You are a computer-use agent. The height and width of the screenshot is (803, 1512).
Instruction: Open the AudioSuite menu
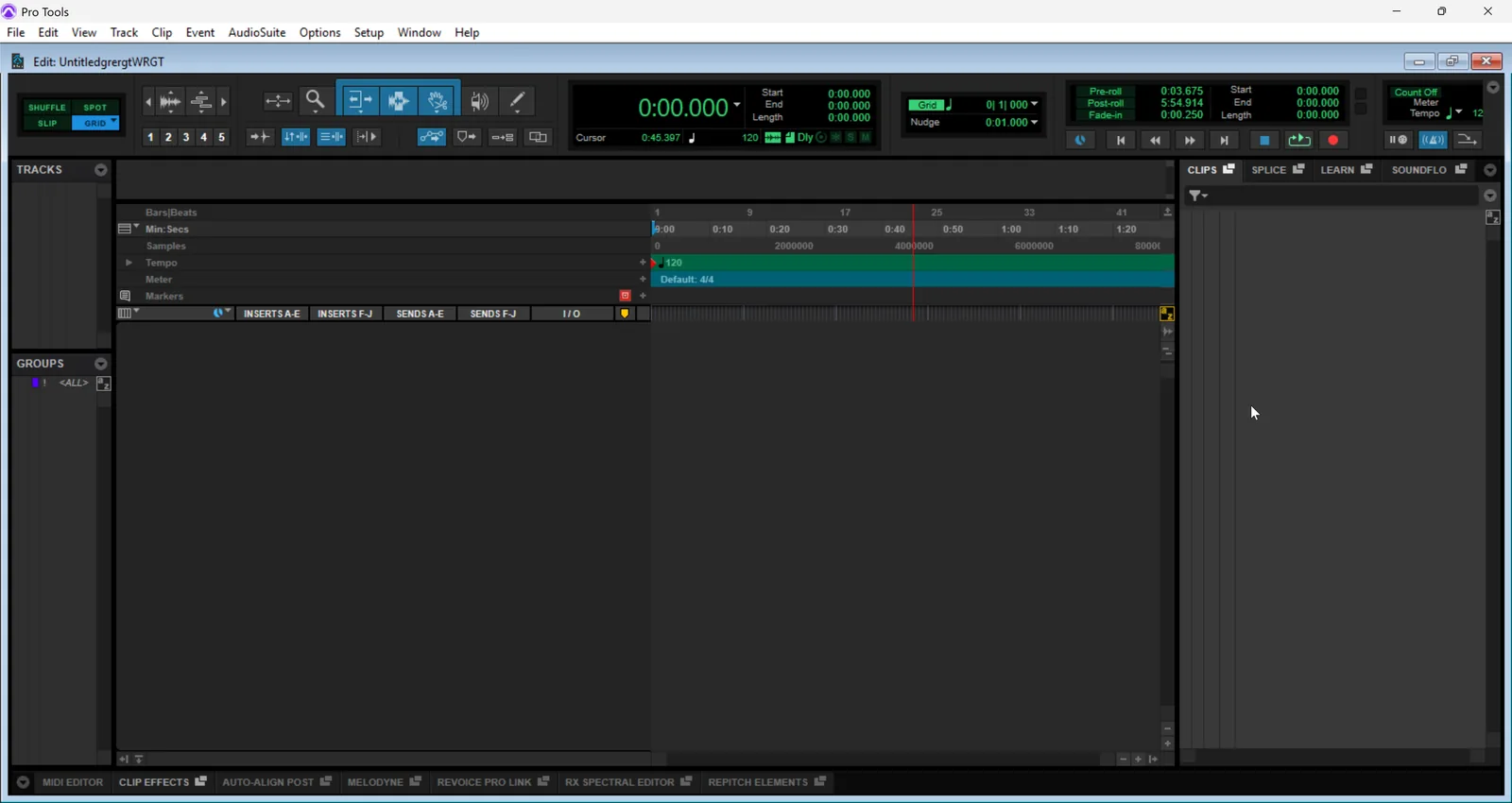257,32
